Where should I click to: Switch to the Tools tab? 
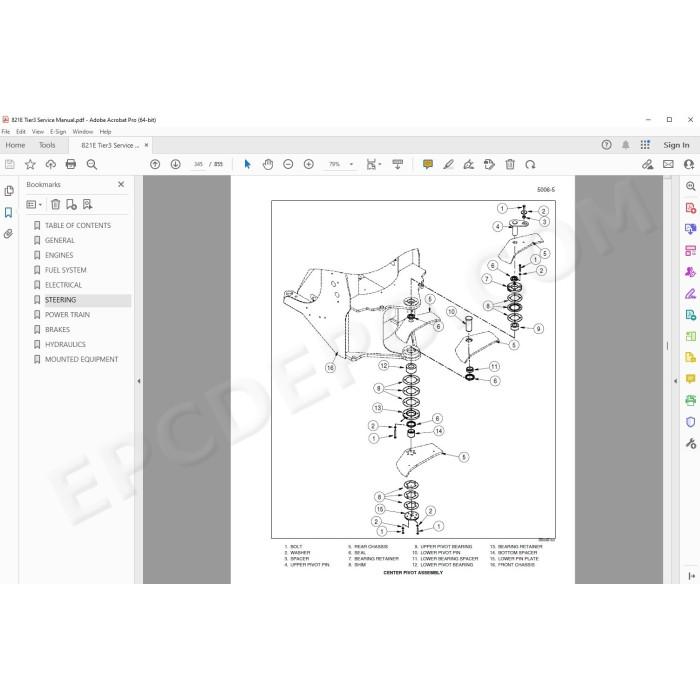click(x=47, y=145)
